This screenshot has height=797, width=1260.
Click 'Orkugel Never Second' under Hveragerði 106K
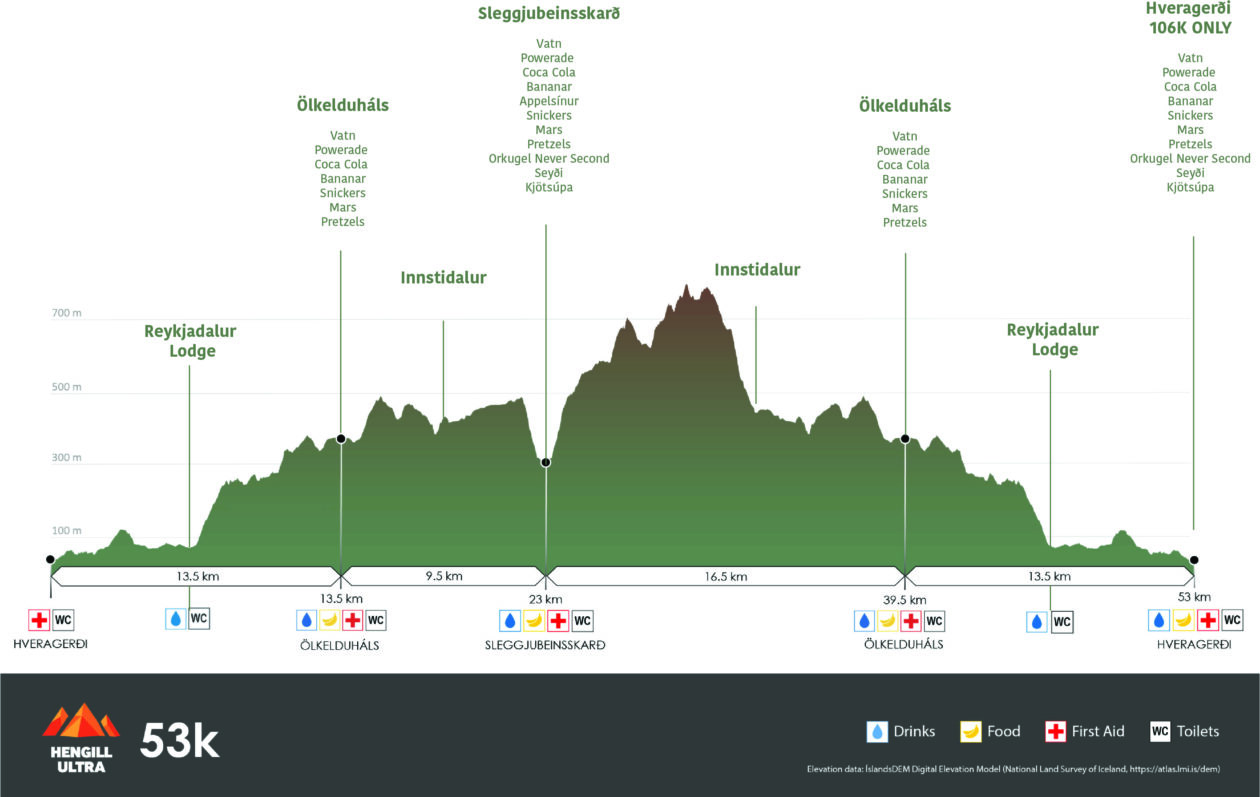1190,158
